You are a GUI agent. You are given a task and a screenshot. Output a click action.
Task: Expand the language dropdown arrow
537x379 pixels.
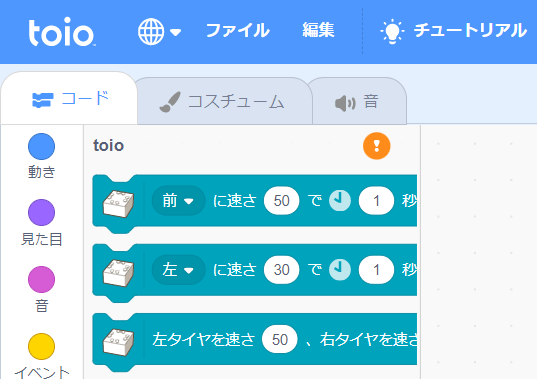click(176, 32)
